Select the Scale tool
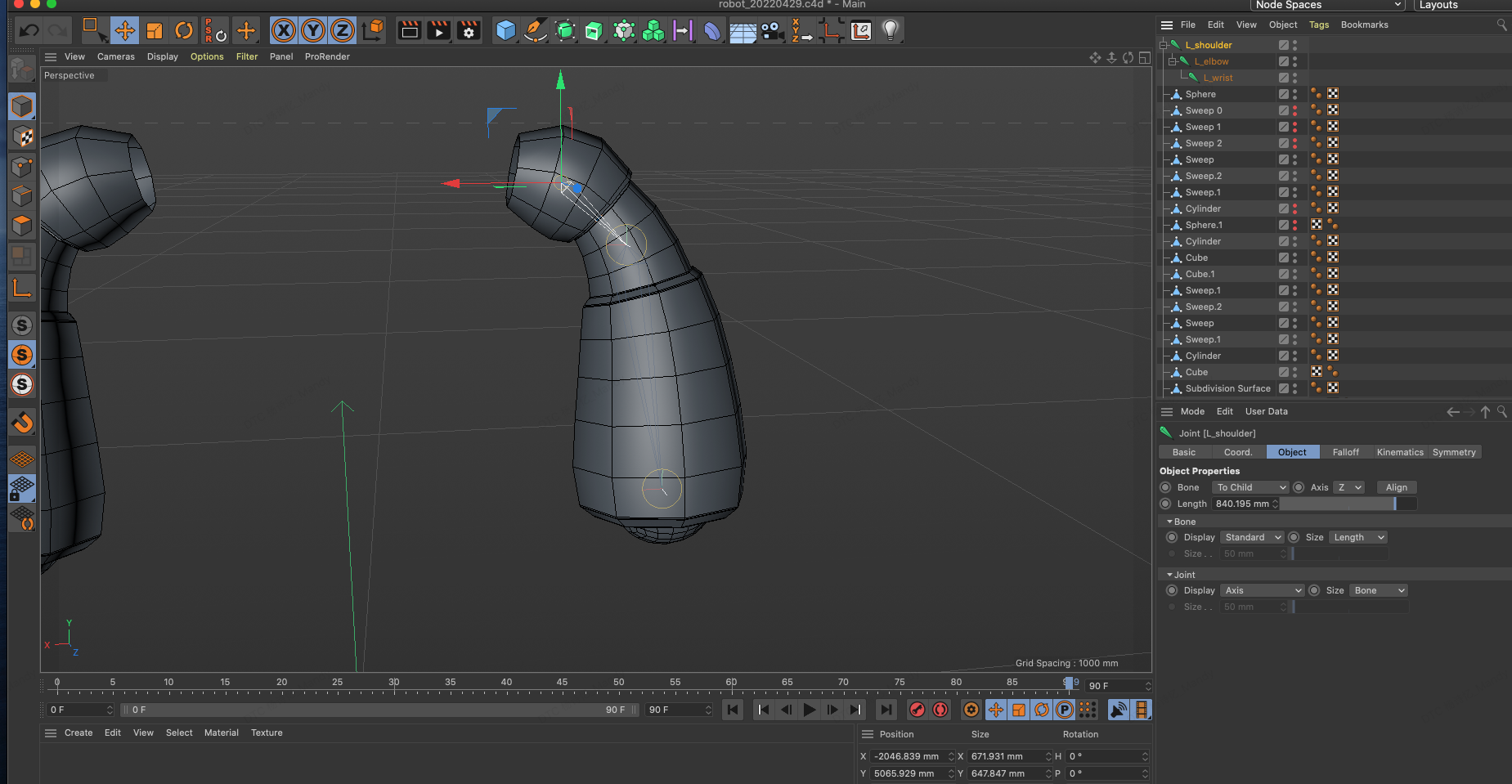The image size is (1512, 784). click(155, 31)
